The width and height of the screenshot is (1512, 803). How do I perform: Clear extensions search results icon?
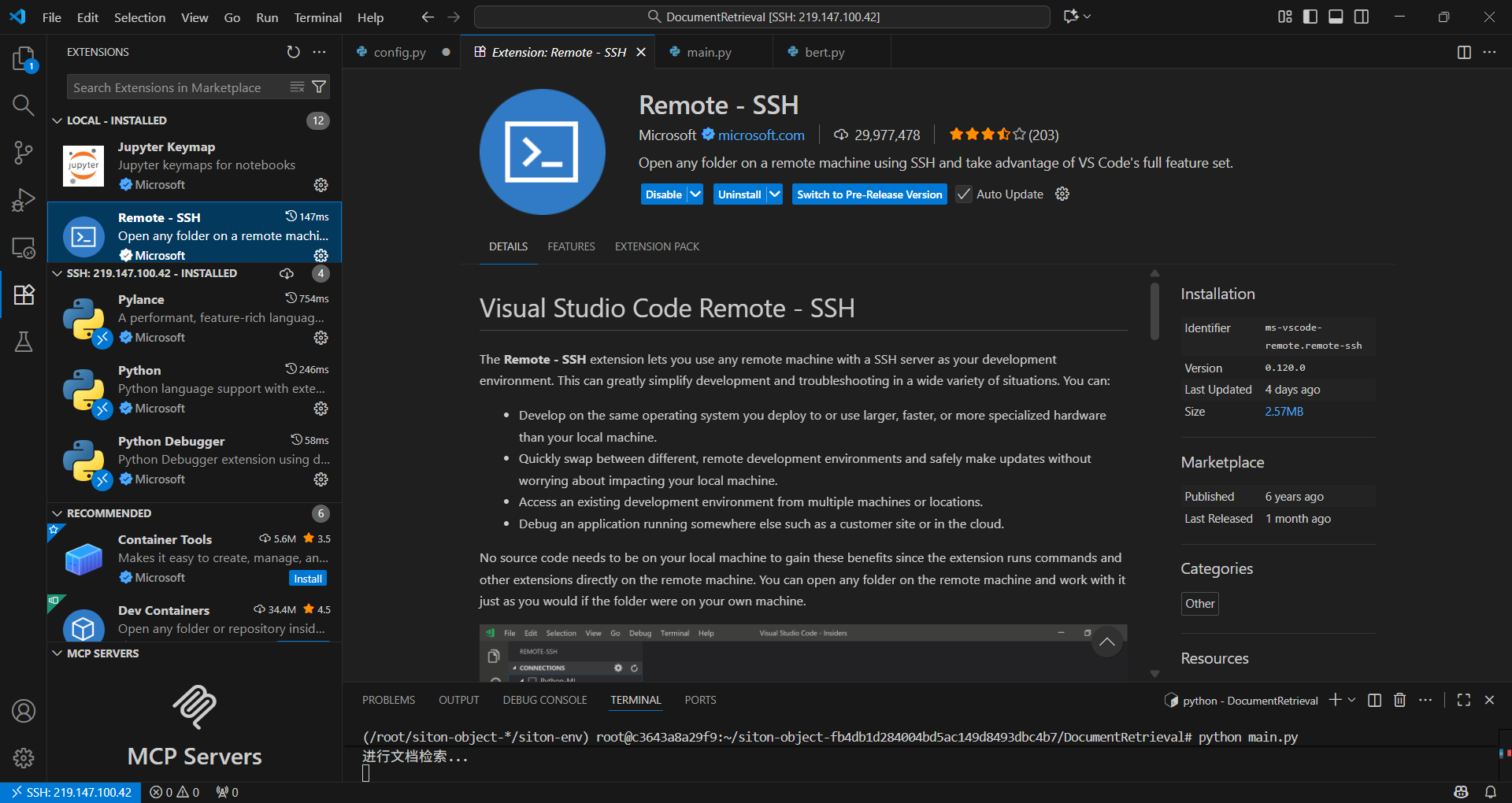[x=297, y=87]
